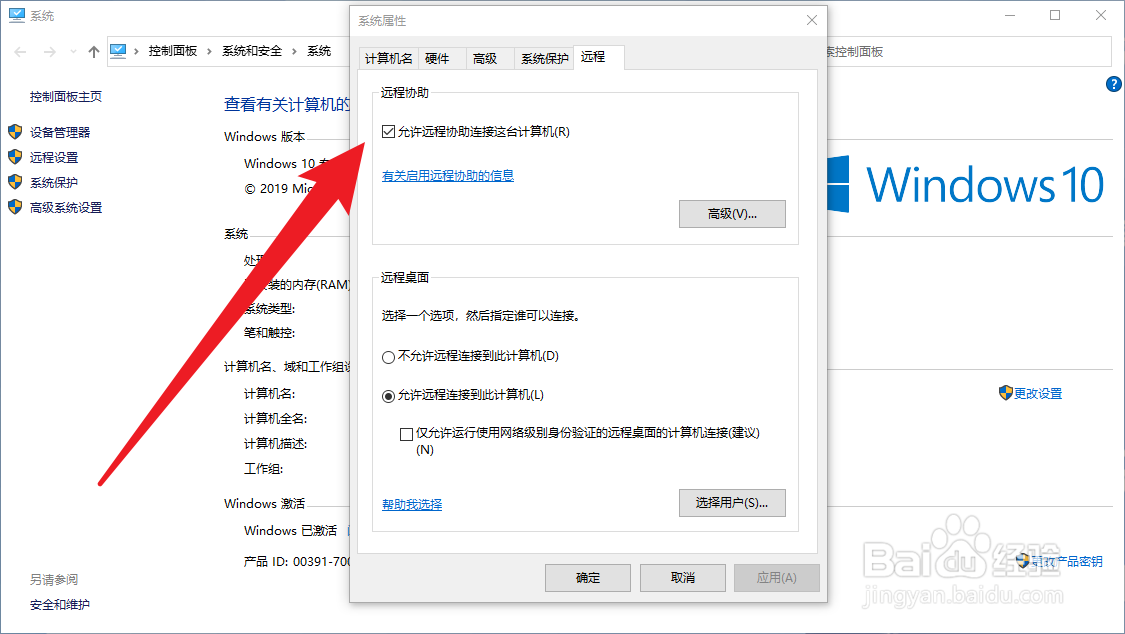Click the shield icon beside 高级系统设置

point(15,207)
